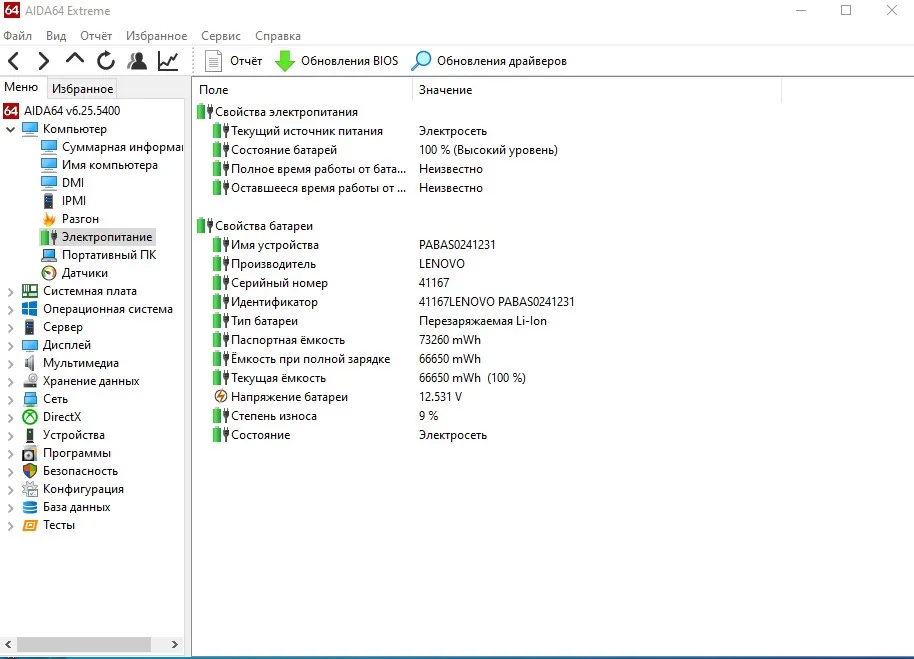Expand the Сеть branch arrow
The width and height of the screenshot is (914, 659).
pyautogui.click(x=10, y=400)
